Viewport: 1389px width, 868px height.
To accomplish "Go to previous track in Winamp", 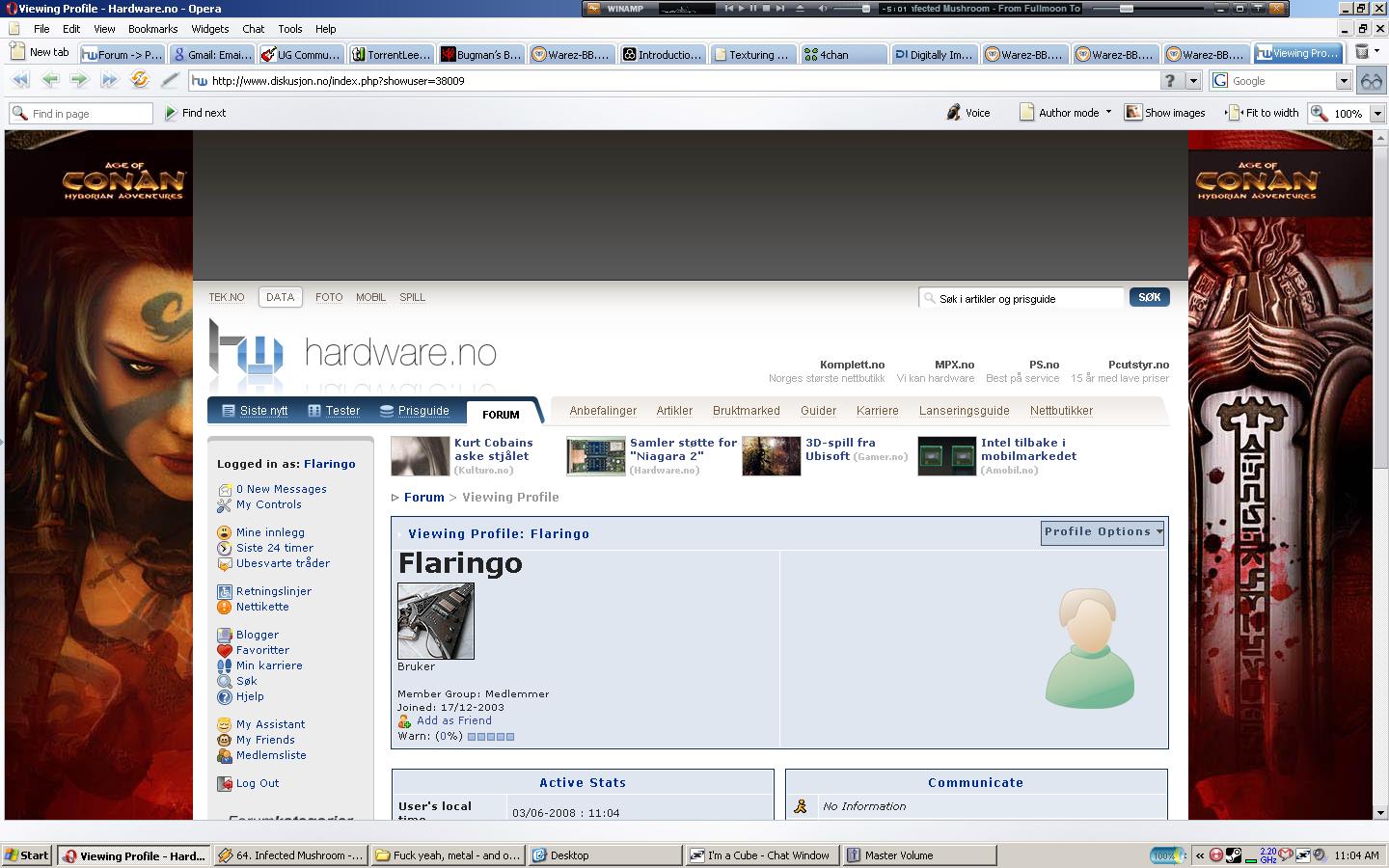I will (728, 9).
